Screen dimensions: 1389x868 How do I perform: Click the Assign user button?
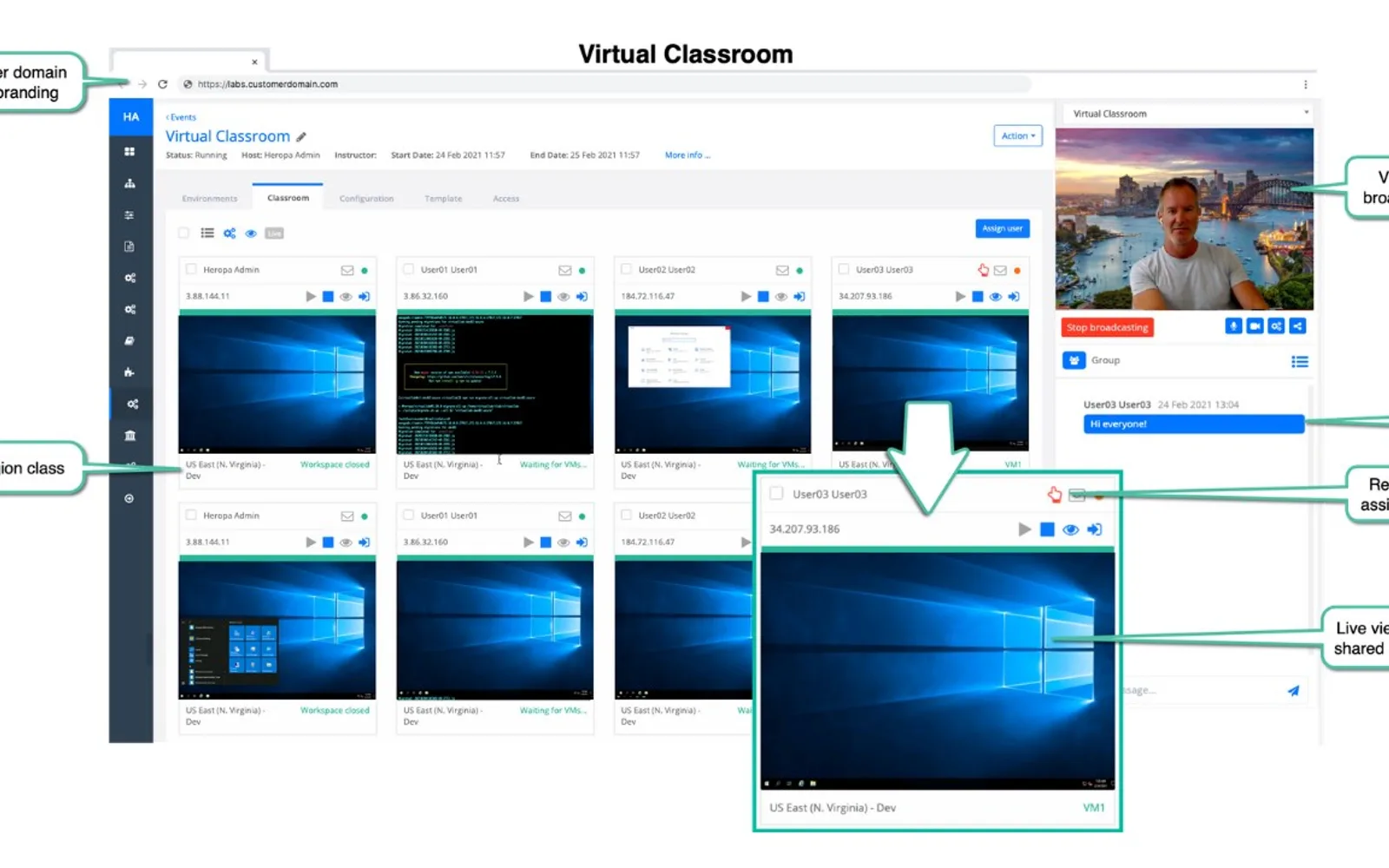pos(1003,228)
